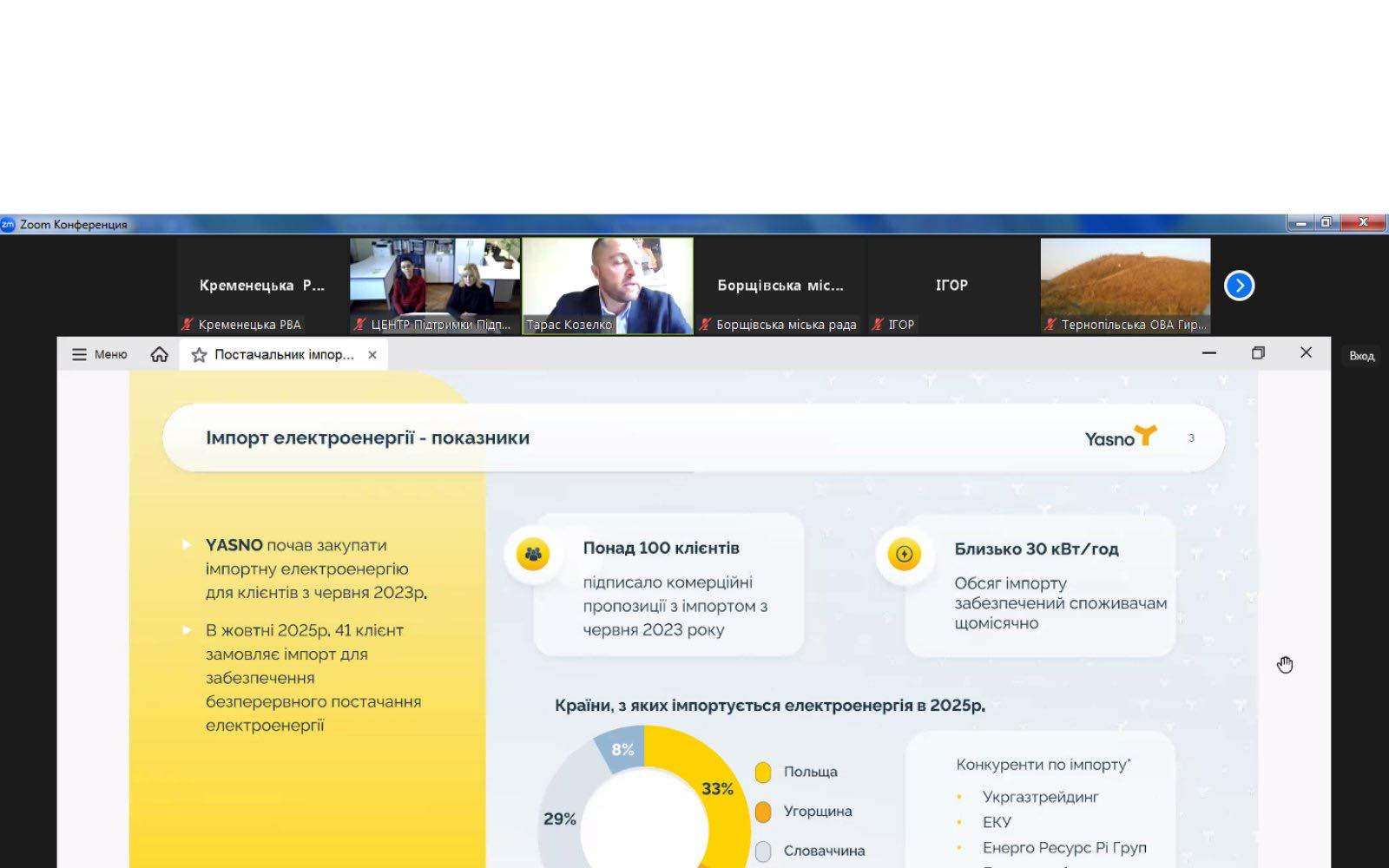The image size is (1389, 868).
Task: Click the home icon in the viewer toolbar
Action: click(159, 354)
